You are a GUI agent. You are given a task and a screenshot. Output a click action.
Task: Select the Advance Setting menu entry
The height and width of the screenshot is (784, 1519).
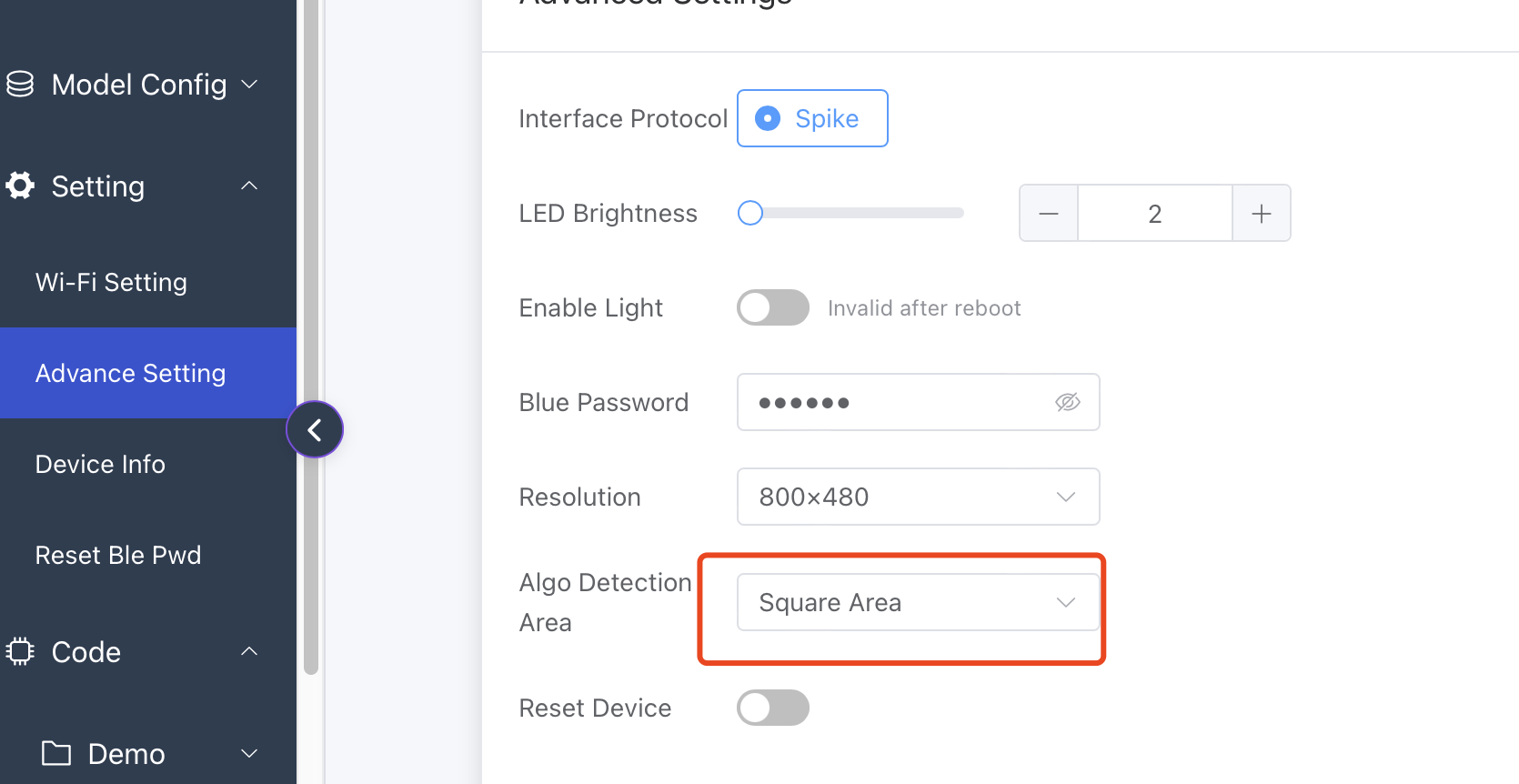[130, 373]
